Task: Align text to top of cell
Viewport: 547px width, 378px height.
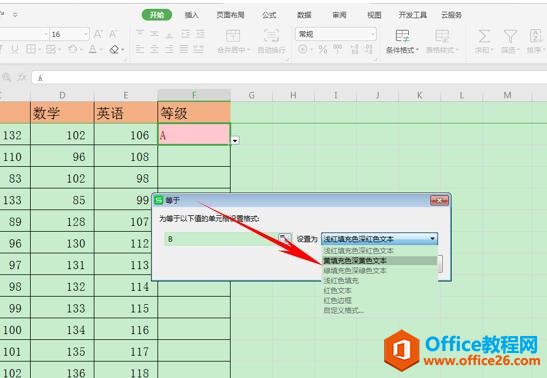Action: 140,34
